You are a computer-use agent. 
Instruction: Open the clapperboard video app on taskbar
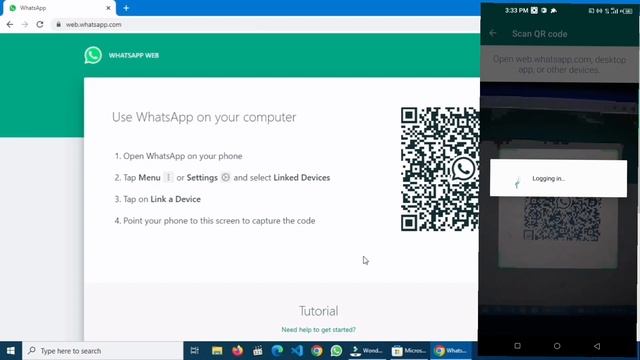(x=258, y=351)
